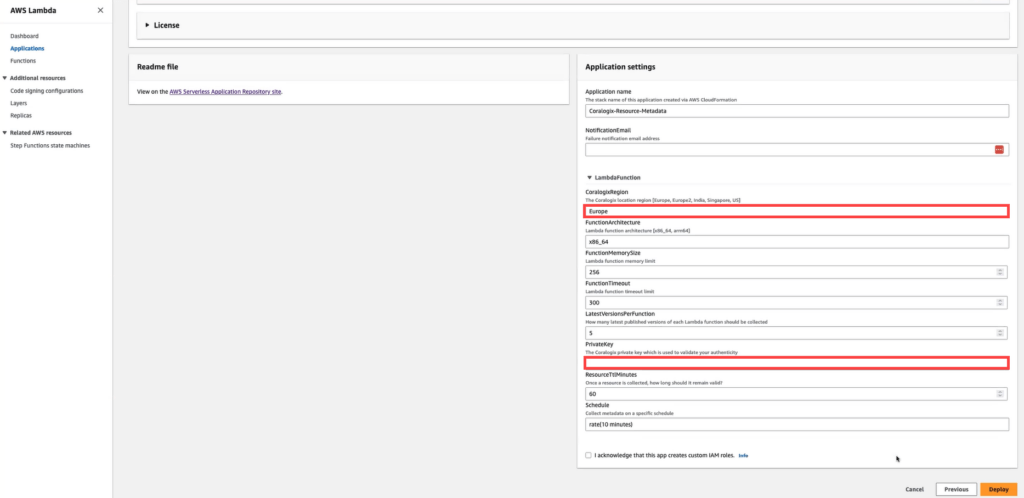This screenshot has width=1024, height=498.
Task: Focus the PrivateKey input field
Action: click(797, 363)
